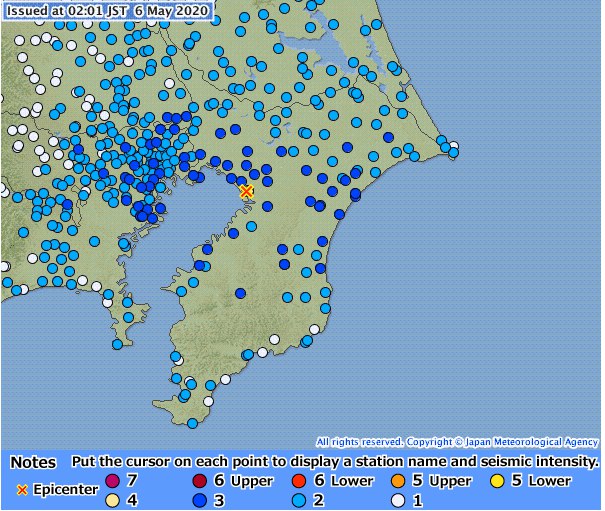
Task: Click the 5 Lower legend circle
Action: coord(497,481)
